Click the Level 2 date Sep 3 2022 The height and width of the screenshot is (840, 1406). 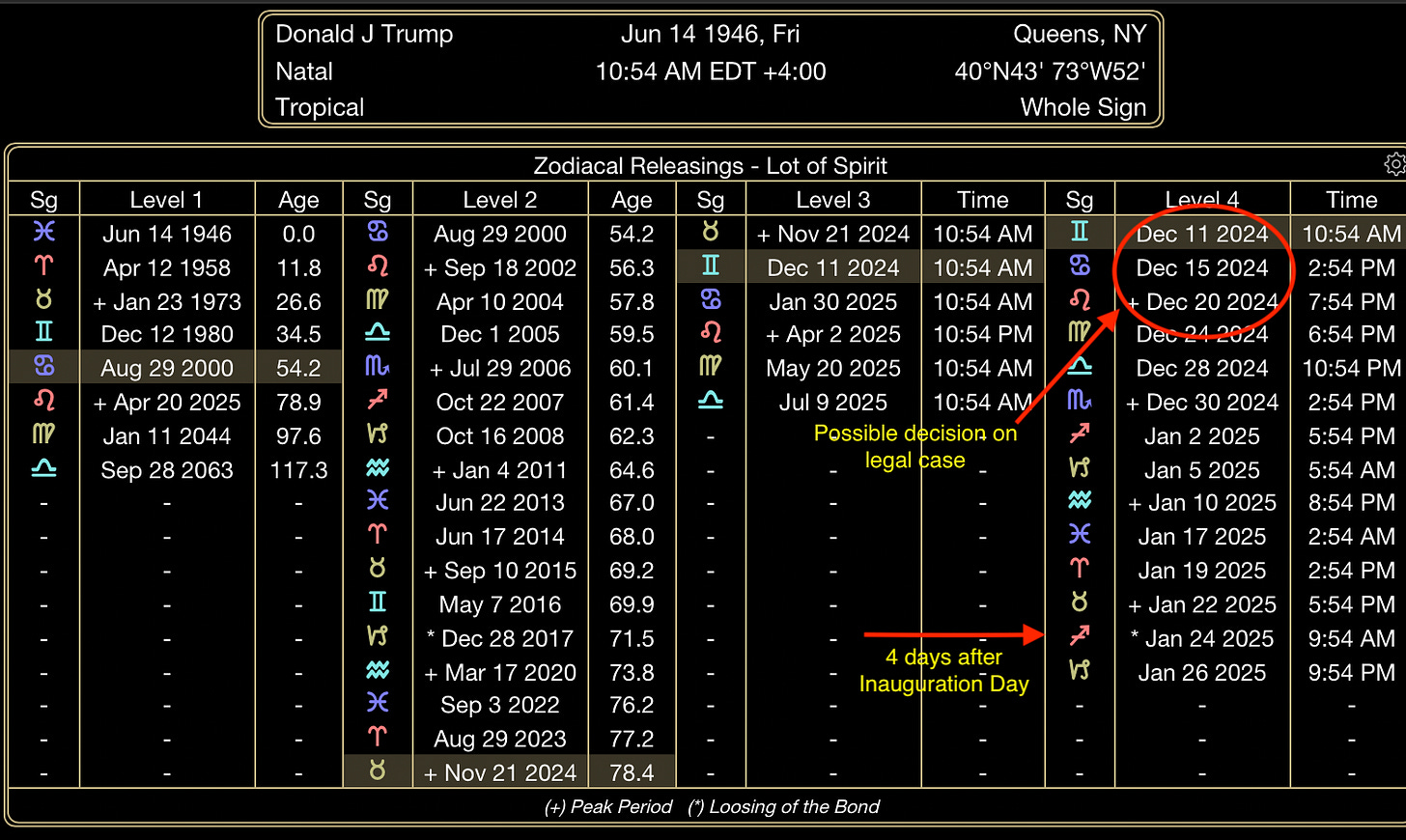pos(500,705)
